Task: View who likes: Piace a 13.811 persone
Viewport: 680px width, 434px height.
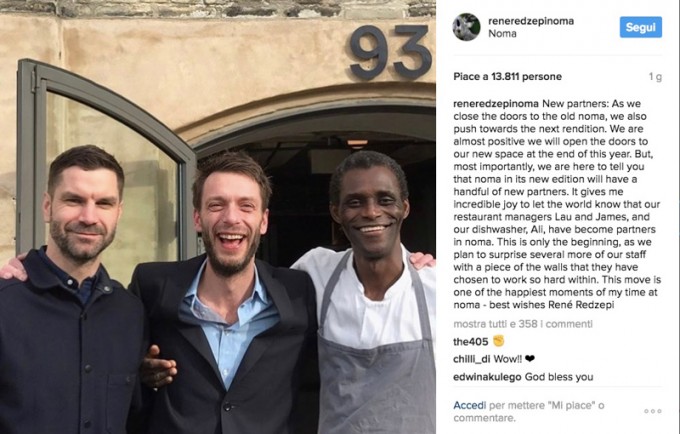Action: [507, 77]
